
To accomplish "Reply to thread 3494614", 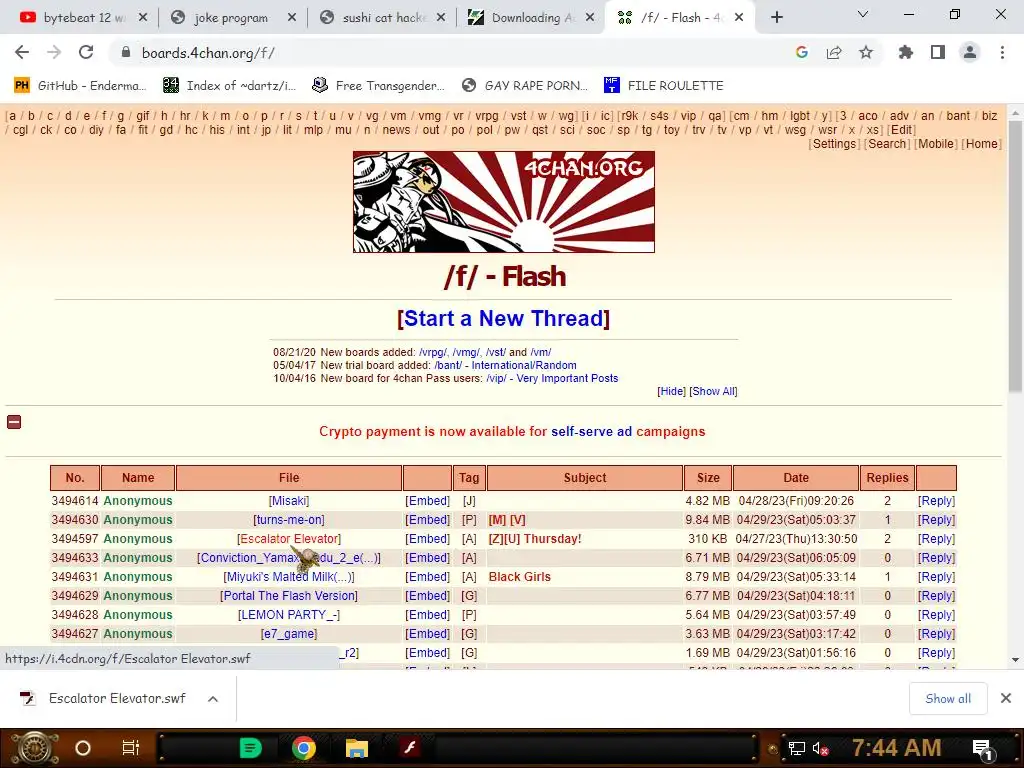I will point(936,501).
